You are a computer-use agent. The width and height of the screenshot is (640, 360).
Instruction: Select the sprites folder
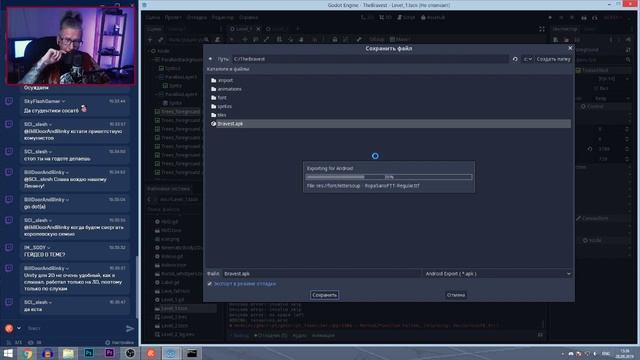pyautogui.click(x=221, y=106)
